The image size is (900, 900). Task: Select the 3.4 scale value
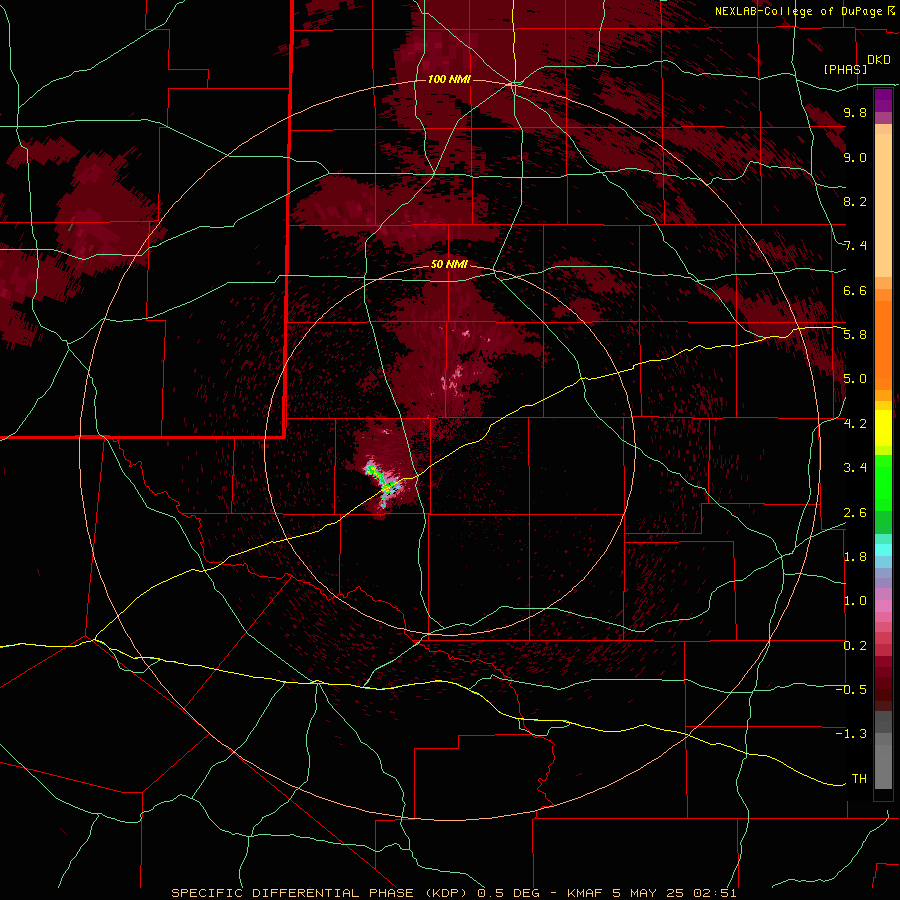click(855, 468)
